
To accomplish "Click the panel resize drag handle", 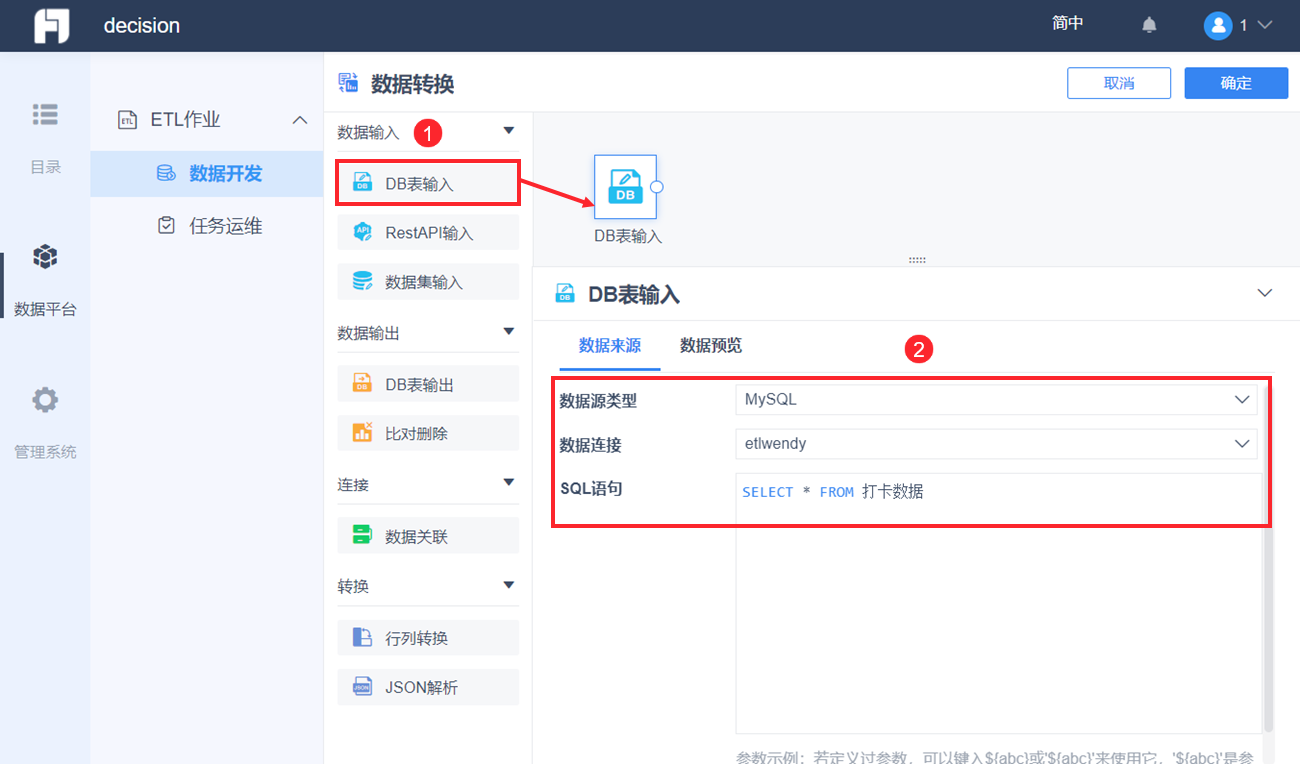I will 917,260.
